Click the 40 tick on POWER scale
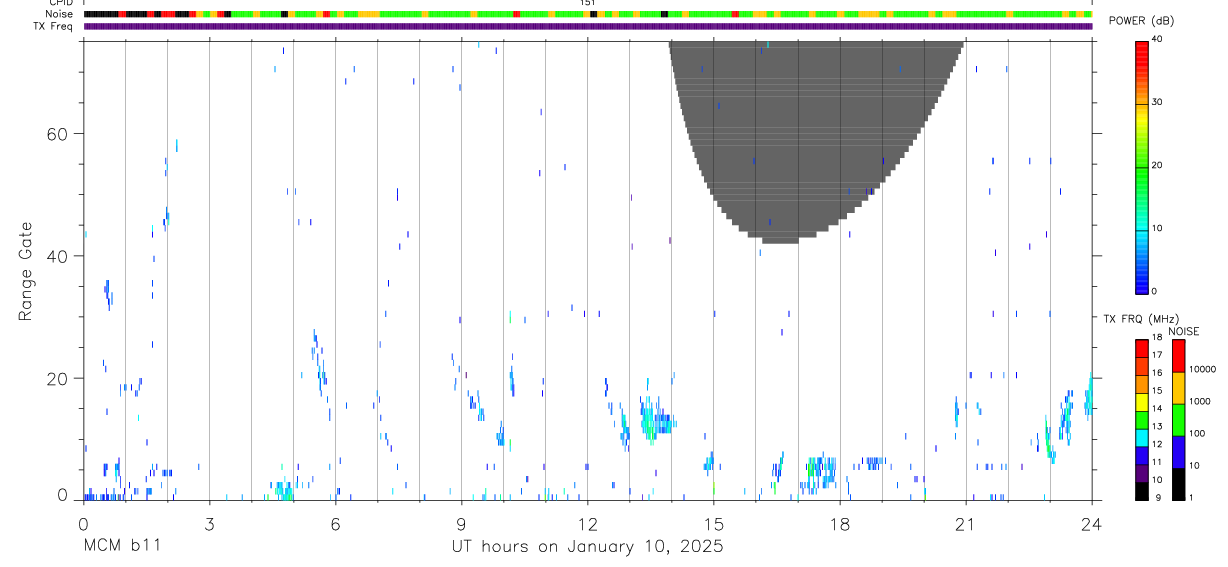Viewport: 1228px width, 567px height. point(1156,39)
